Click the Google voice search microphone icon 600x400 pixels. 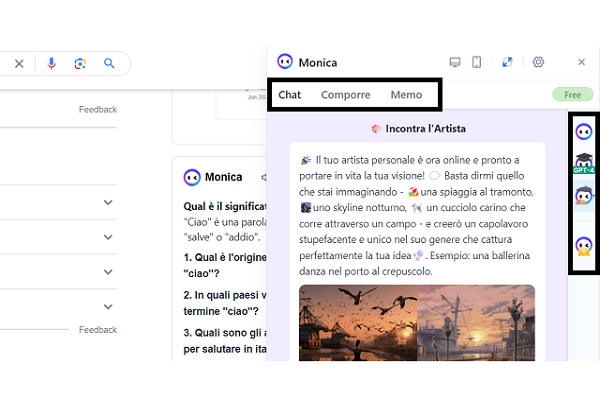(x=51, y=63)
